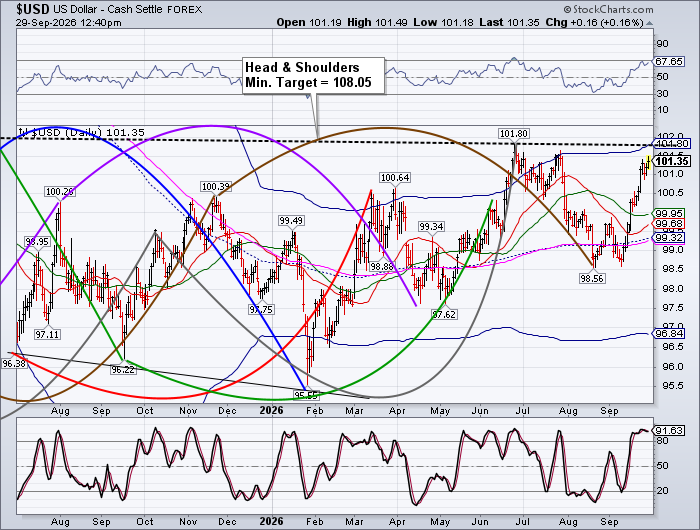Screen dimensions: 700x530
Task: Click the $USD ticker symbol title
Action: 33,9
